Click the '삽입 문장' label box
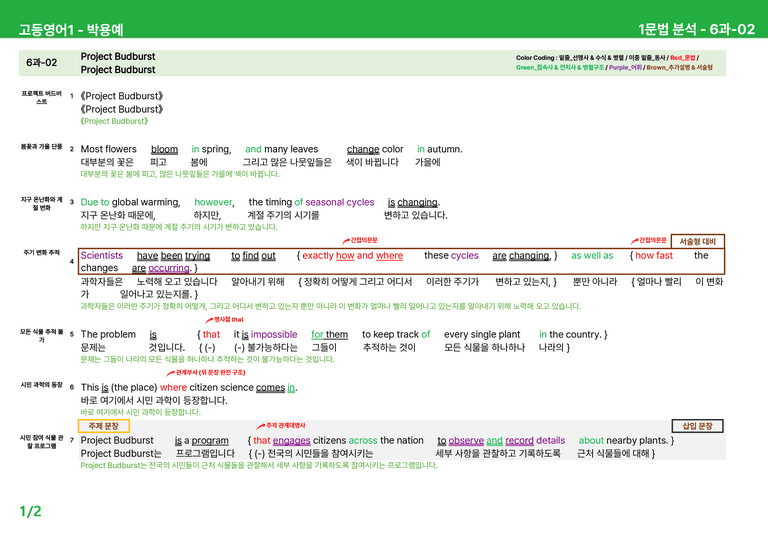The image size is (768, 543). click(697, 426)
